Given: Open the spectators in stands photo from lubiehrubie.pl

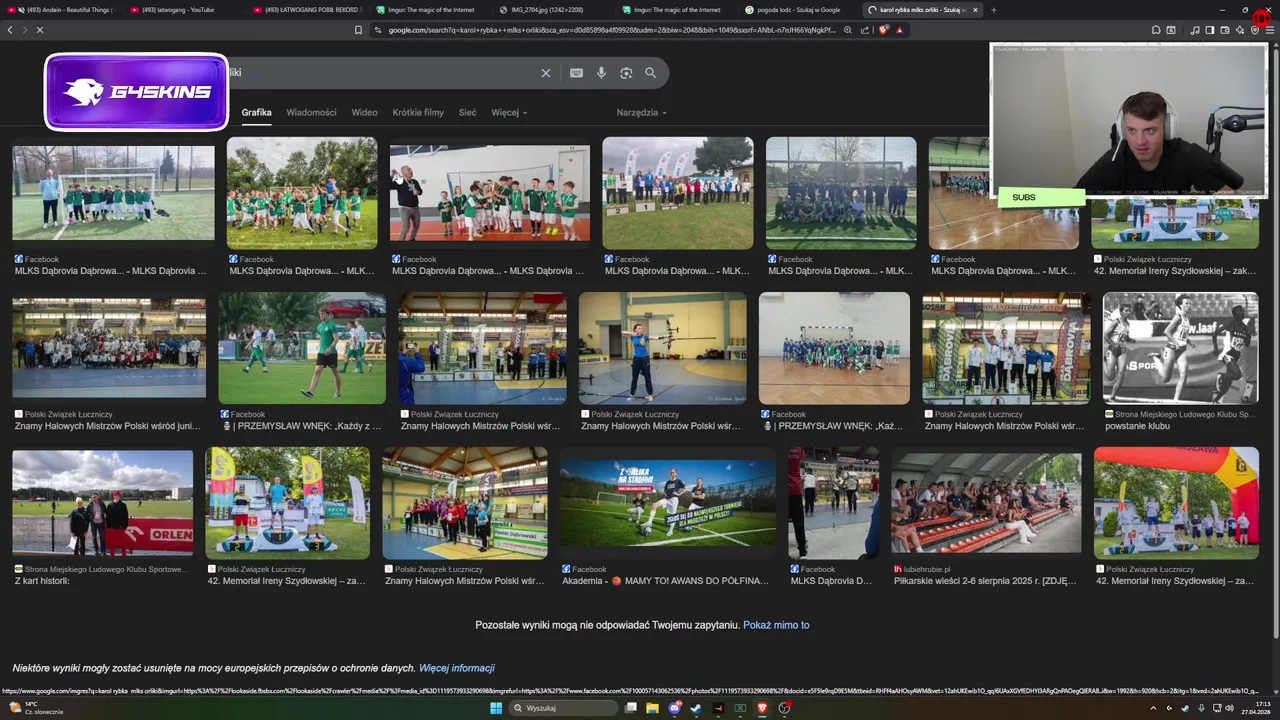Looking at the screenshot, I should [986, 503].
